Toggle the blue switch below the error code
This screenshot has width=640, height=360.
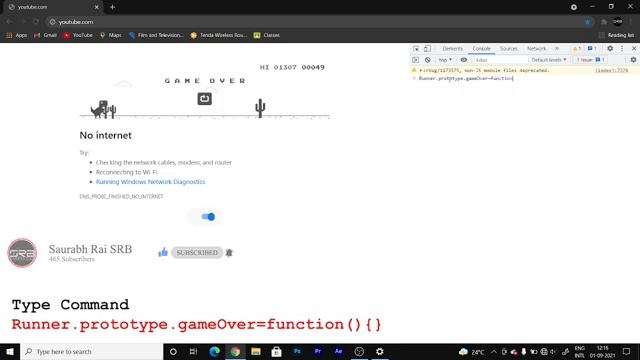click(208, 217)
